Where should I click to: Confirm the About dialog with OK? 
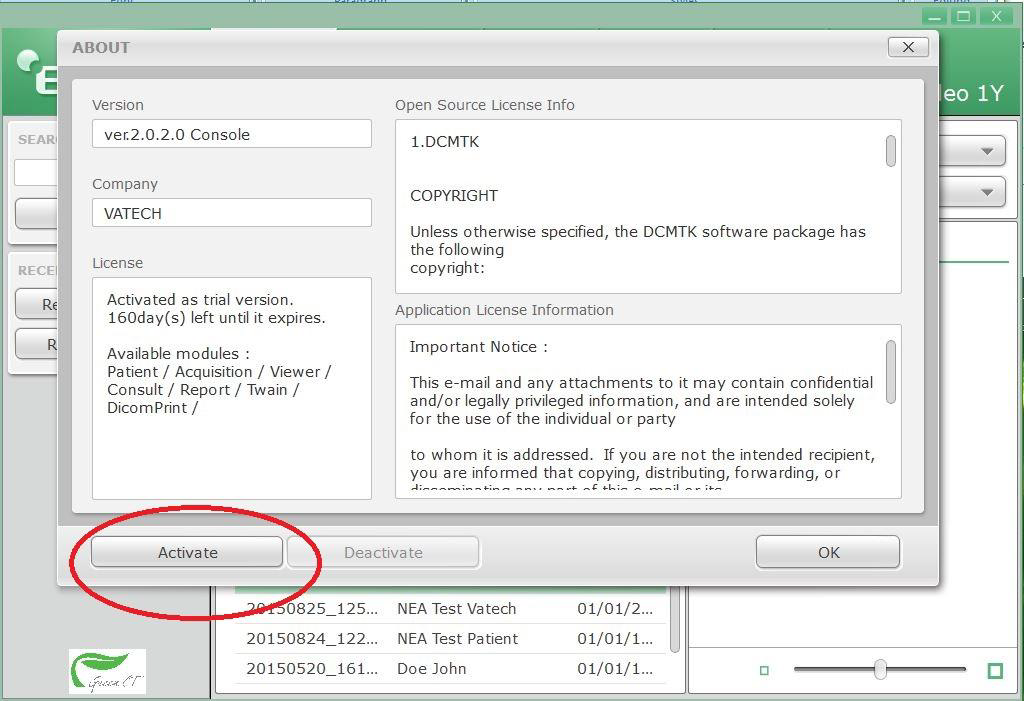point(828,553)
